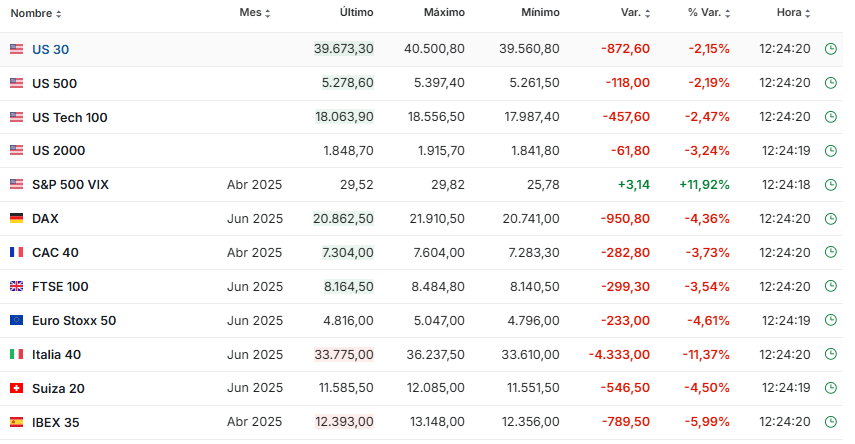Click the clock icon in the IBEX 35 row
The height and width of the screenshot is (444, 855).
[x=830, y=422]
